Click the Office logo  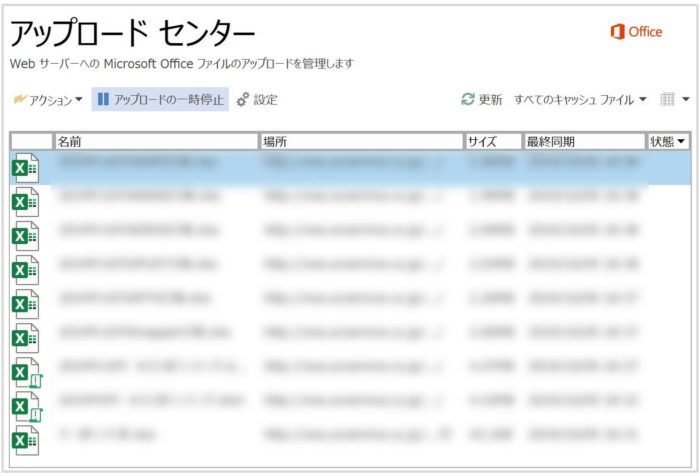pos(636,32)
